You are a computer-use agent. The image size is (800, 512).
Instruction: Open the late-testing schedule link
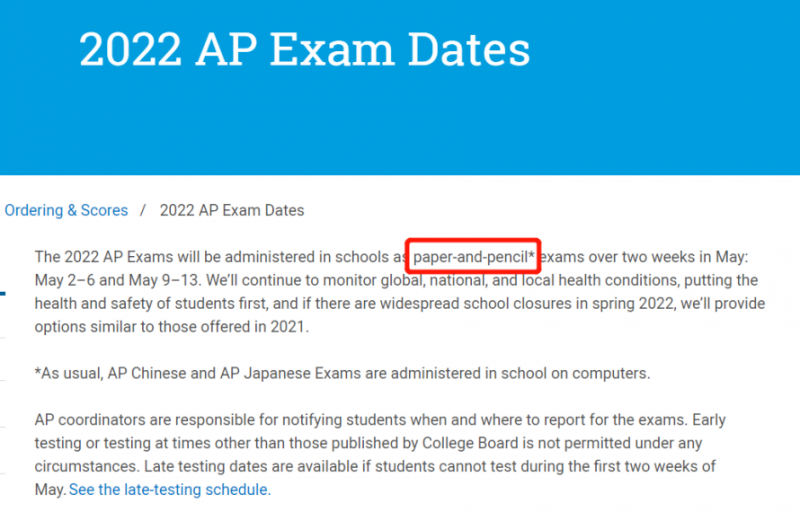pyautogui.click(x=170, y=490)
